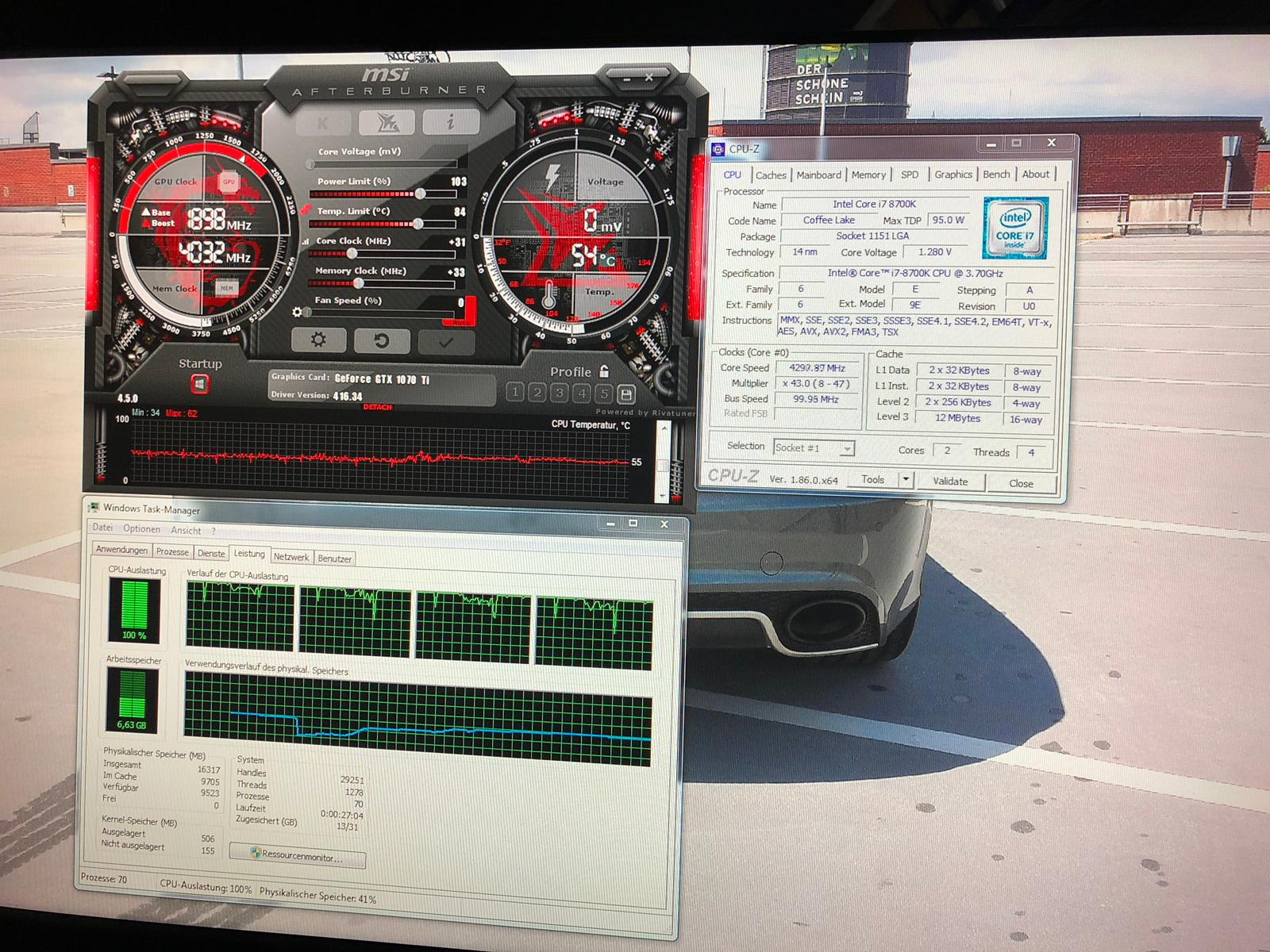This screenshot has height=952, width=1270.
Task: Select Afterburner profile slot 3
Action: coord(560,393)
